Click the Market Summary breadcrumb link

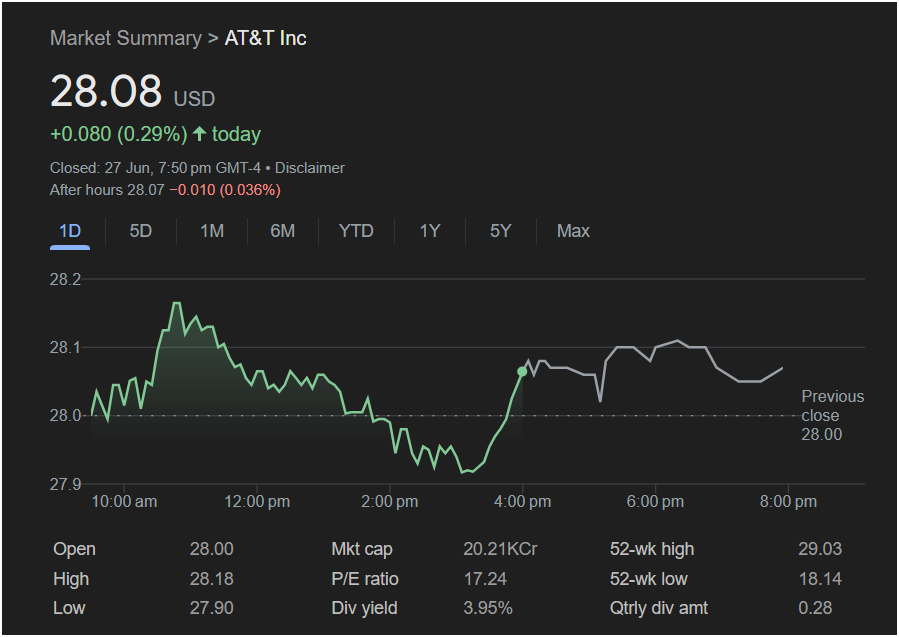pyautogui.click(x=126, y=38)
